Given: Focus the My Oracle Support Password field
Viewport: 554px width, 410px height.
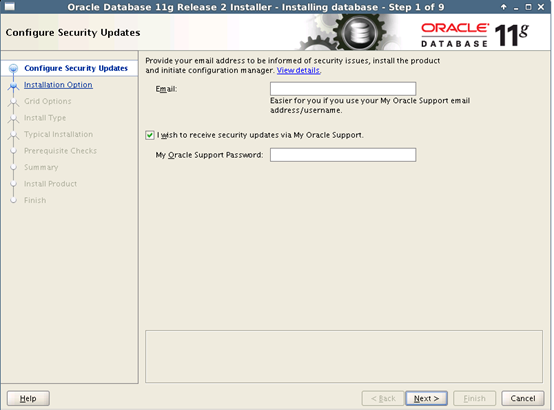Looking at the screenshot, I should point(343,155).
